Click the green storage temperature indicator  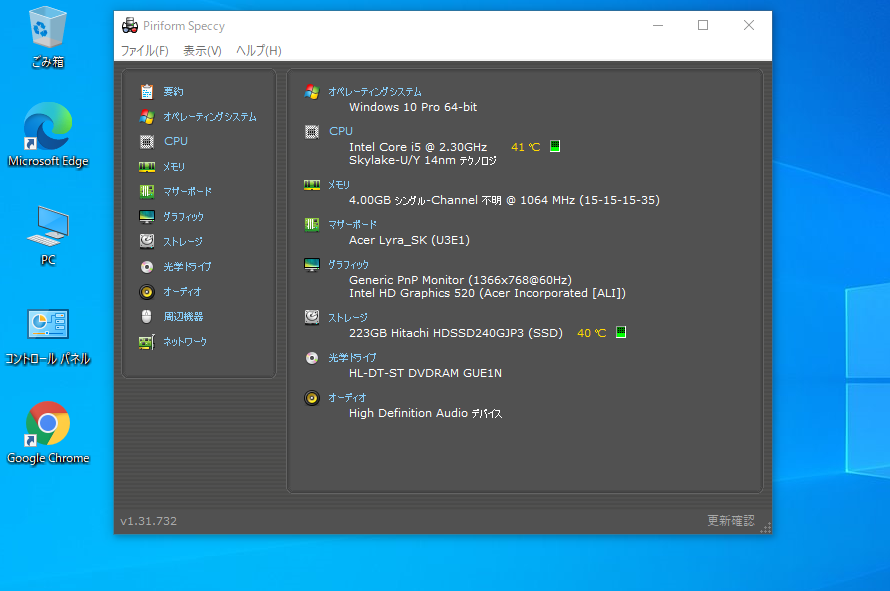[621, 332]
